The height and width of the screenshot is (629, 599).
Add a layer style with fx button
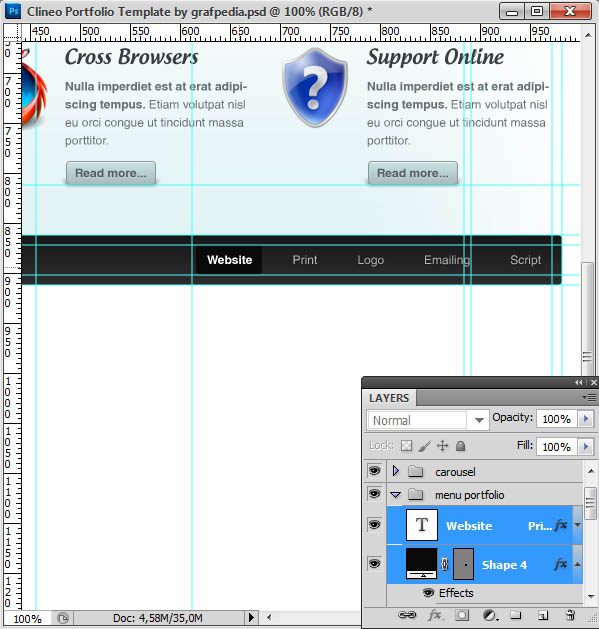(x=435, y=615)
